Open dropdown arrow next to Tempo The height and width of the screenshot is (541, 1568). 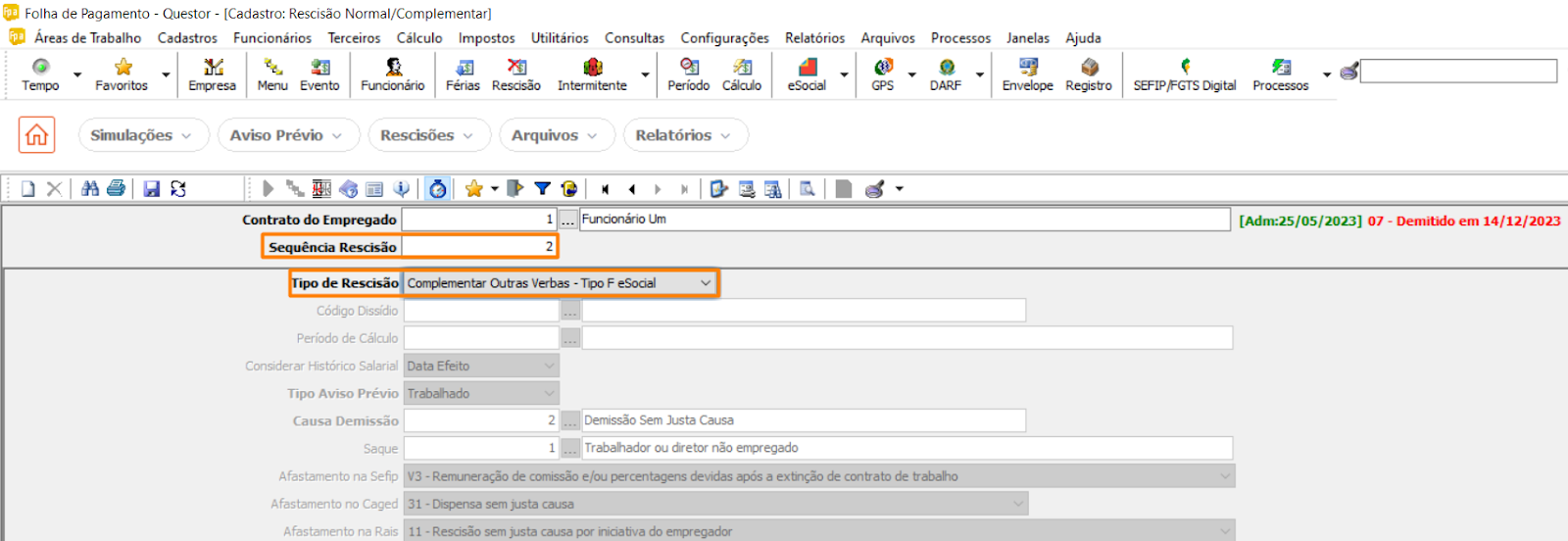point(77,74)
